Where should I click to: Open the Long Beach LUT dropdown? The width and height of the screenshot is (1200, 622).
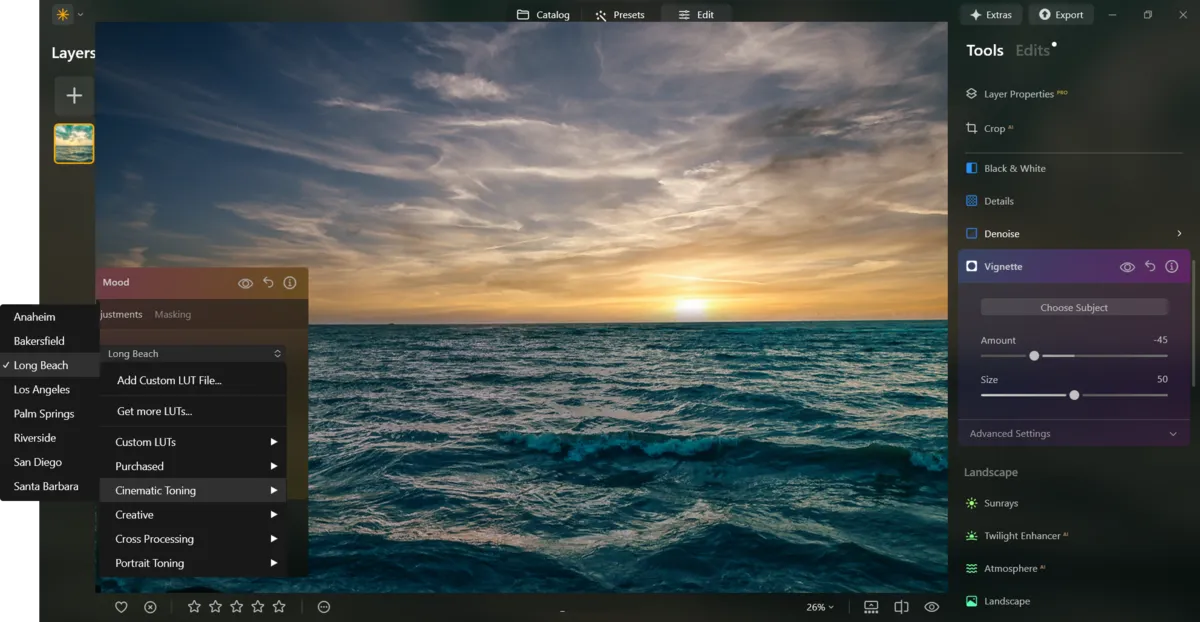(x=194, y=354)
